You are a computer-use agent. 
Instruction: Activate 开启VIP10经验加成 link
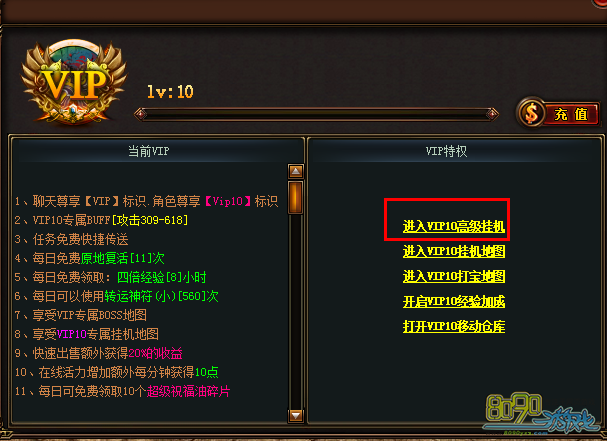(454, 302)
